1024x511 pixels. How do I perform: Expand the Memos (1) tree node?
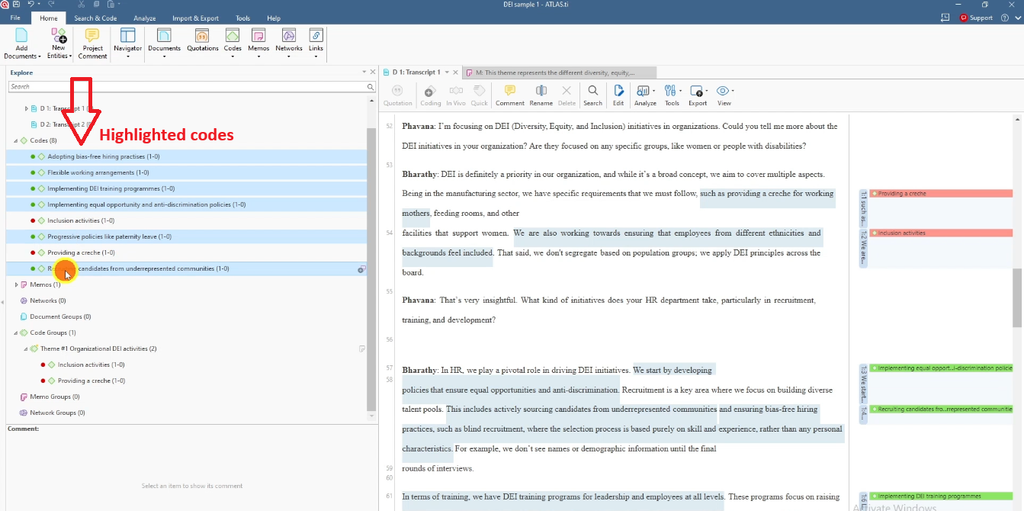pyautogui.click(x=16, y=285)
